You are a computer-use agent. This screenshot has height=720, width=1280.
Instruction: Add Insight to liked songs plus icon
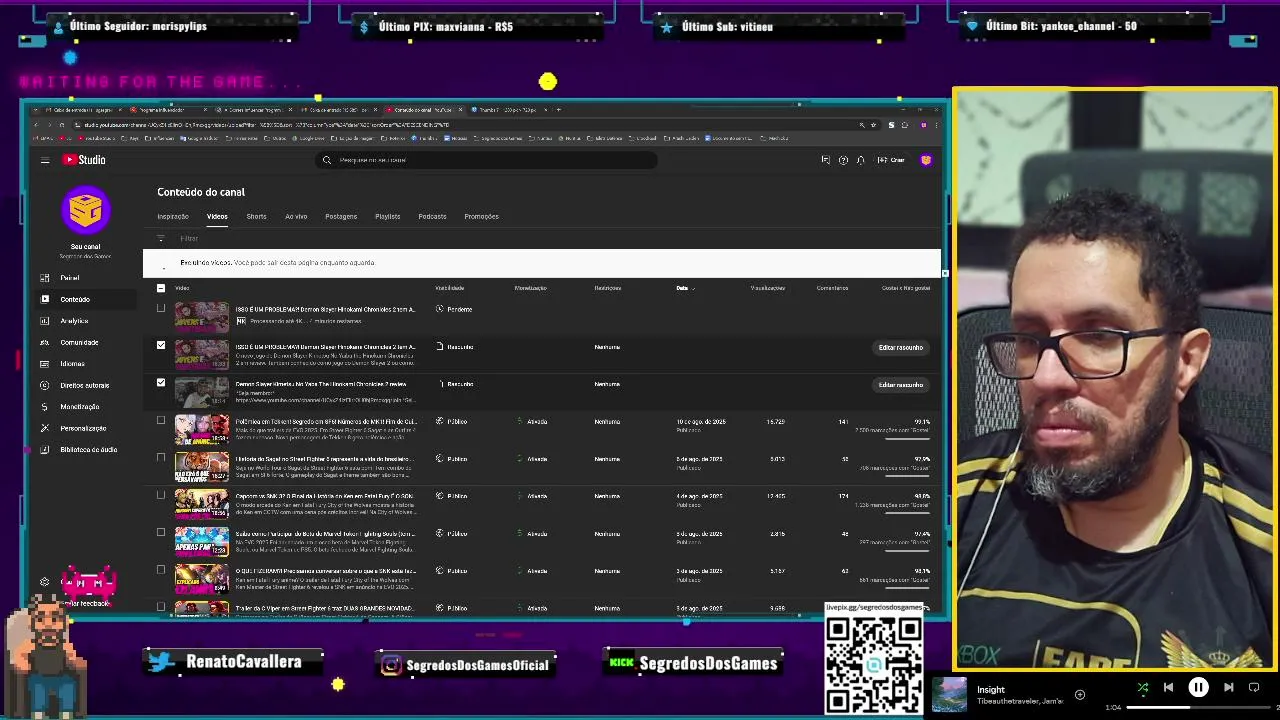point(1080,694)
